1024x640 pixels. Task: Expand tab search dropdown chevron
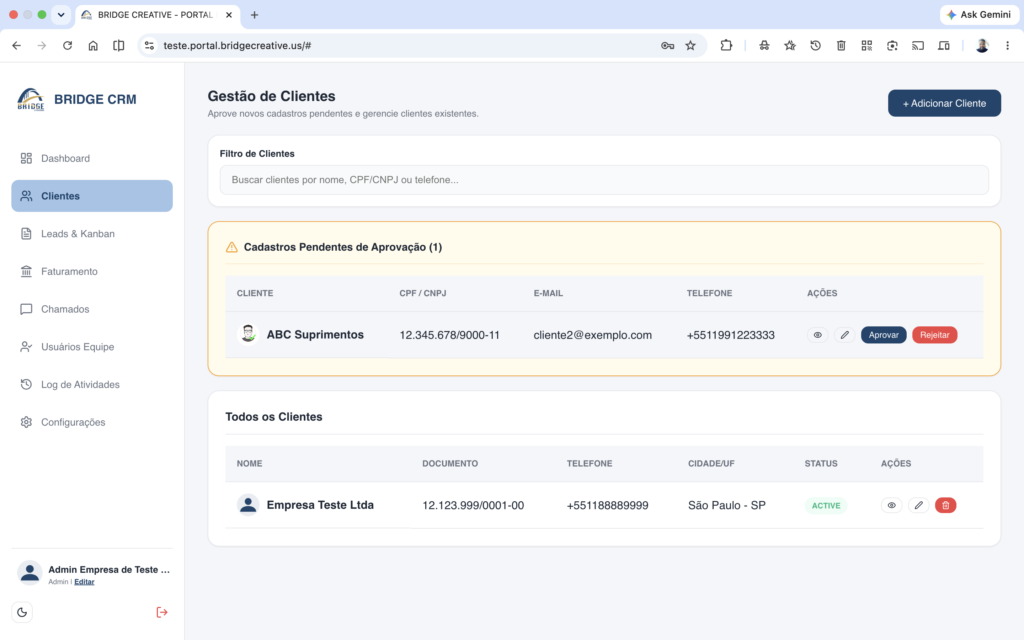pyautogui.click(x=61, y=15)
